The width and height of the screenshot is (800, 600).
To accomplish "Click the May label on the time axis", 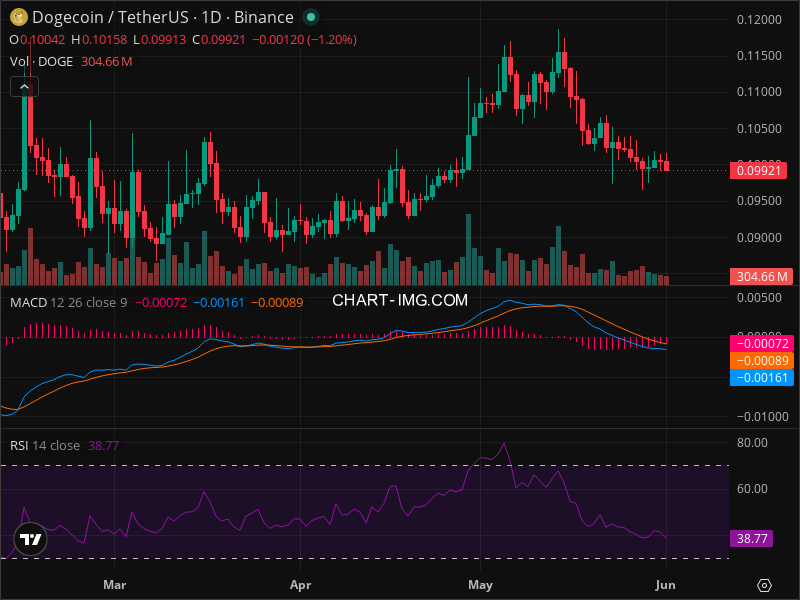I will point(480,585).
